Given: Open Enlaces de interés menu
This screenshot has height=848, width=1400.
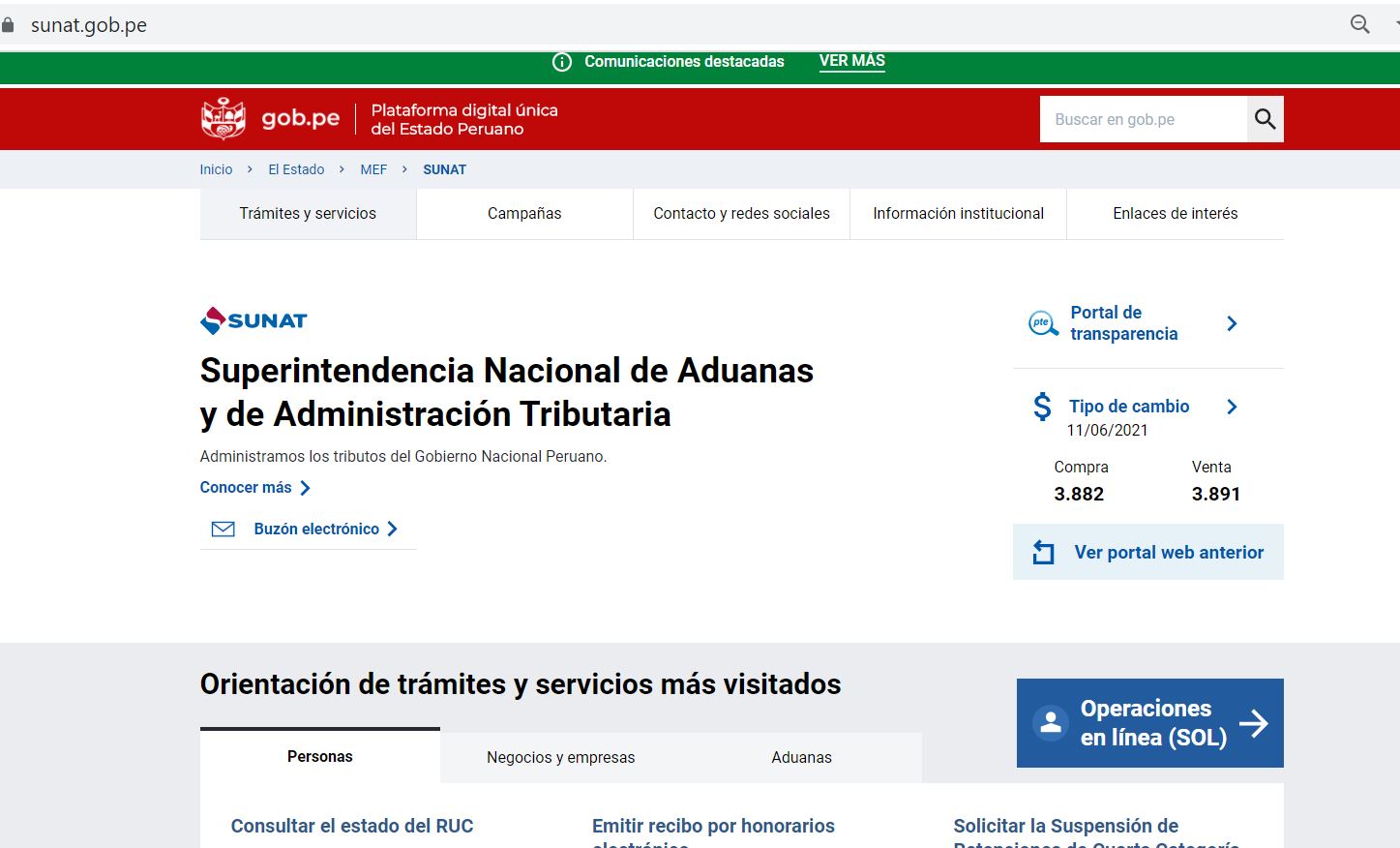Looking at the screenshot, I should coord(1175,214).
